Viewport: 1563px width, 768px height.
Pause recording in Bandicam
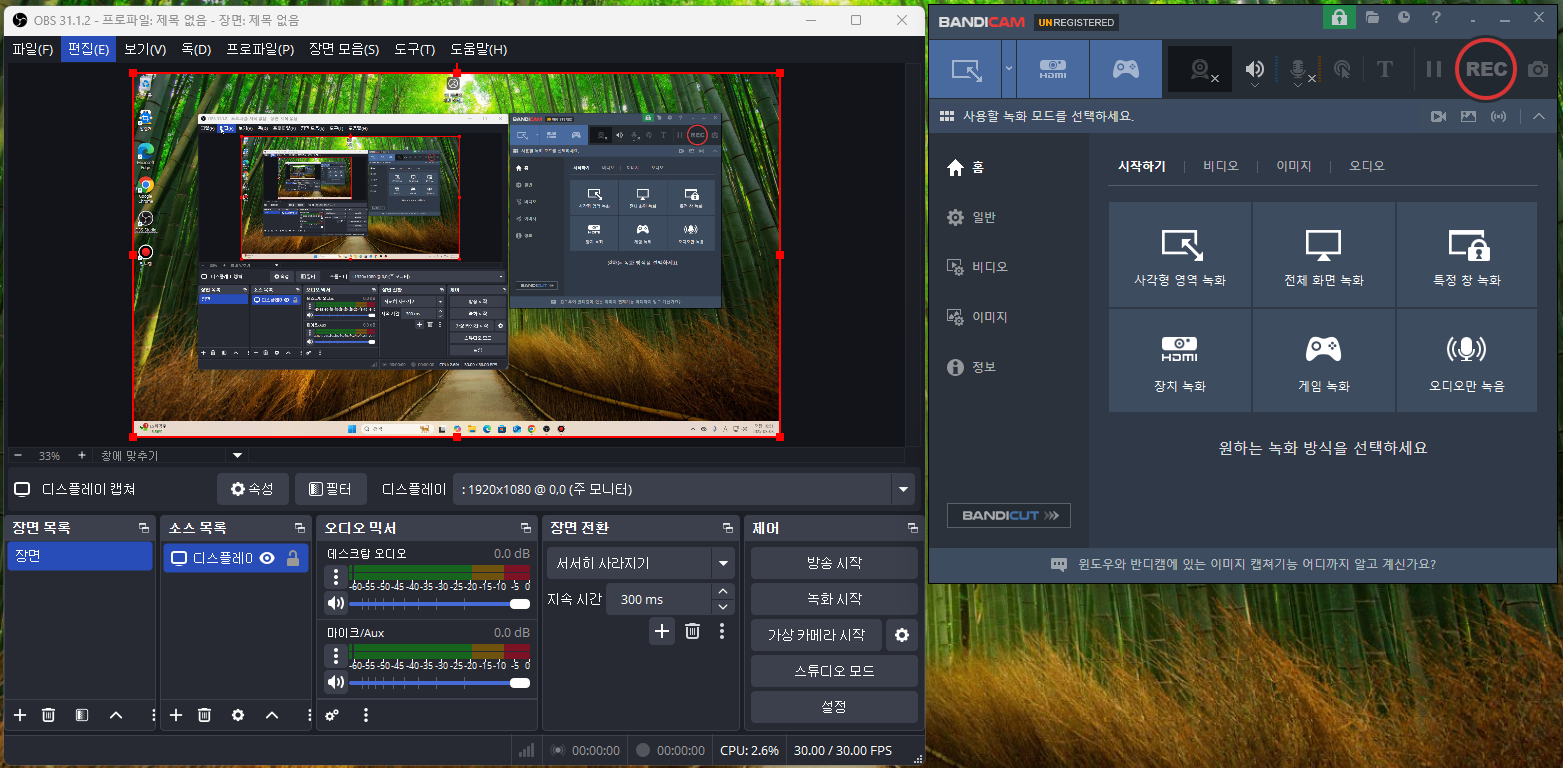[1434, 69]
